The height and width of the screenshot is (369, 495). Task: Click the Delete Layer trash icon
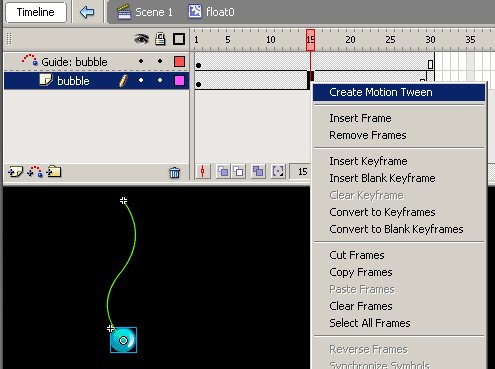tap(174, 173)
